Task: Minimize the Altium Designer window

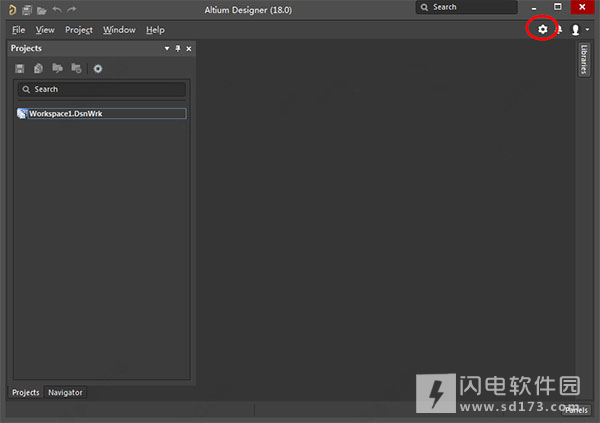Action: pyautogui.click(x=534, y=8)
